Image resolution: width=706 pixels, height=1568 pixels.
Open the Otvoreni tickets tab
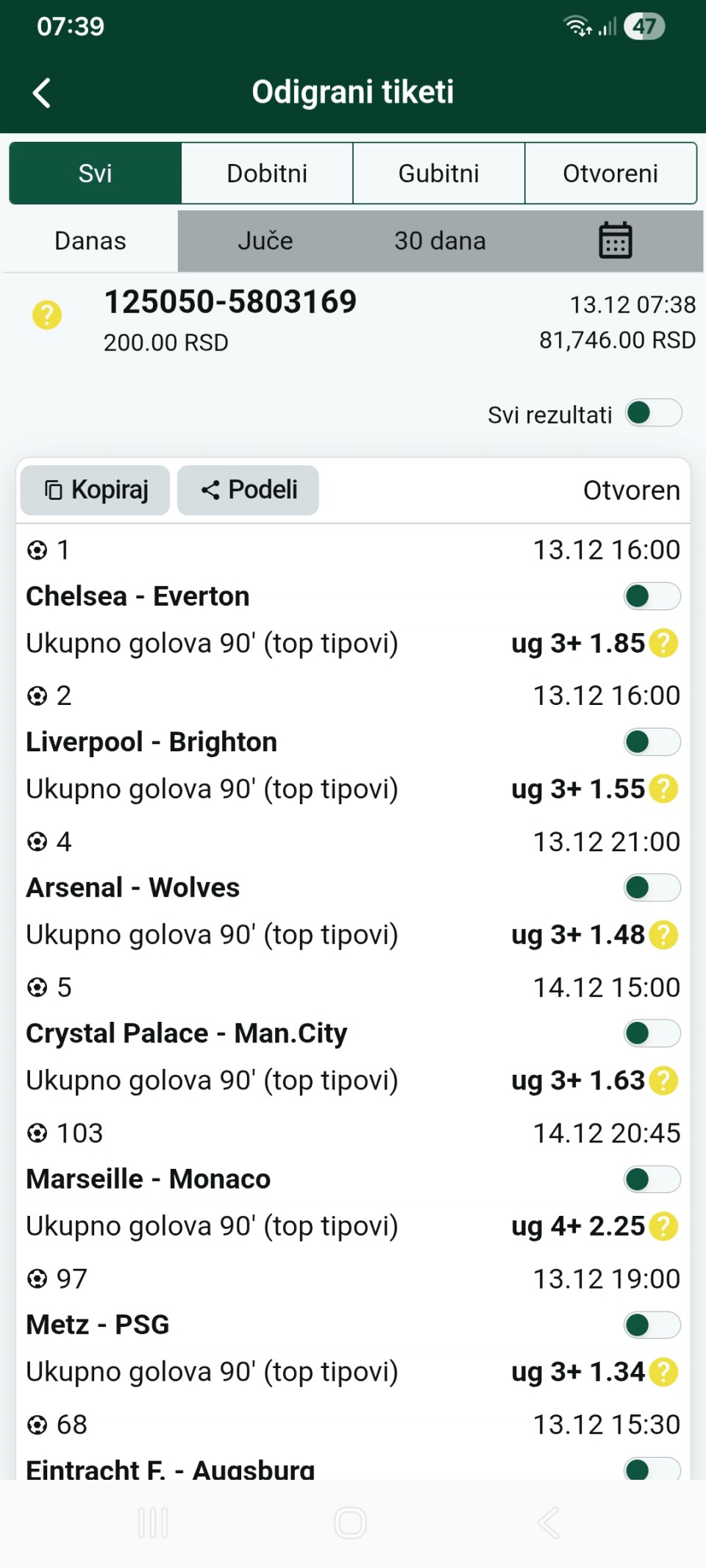pos(610,173)
